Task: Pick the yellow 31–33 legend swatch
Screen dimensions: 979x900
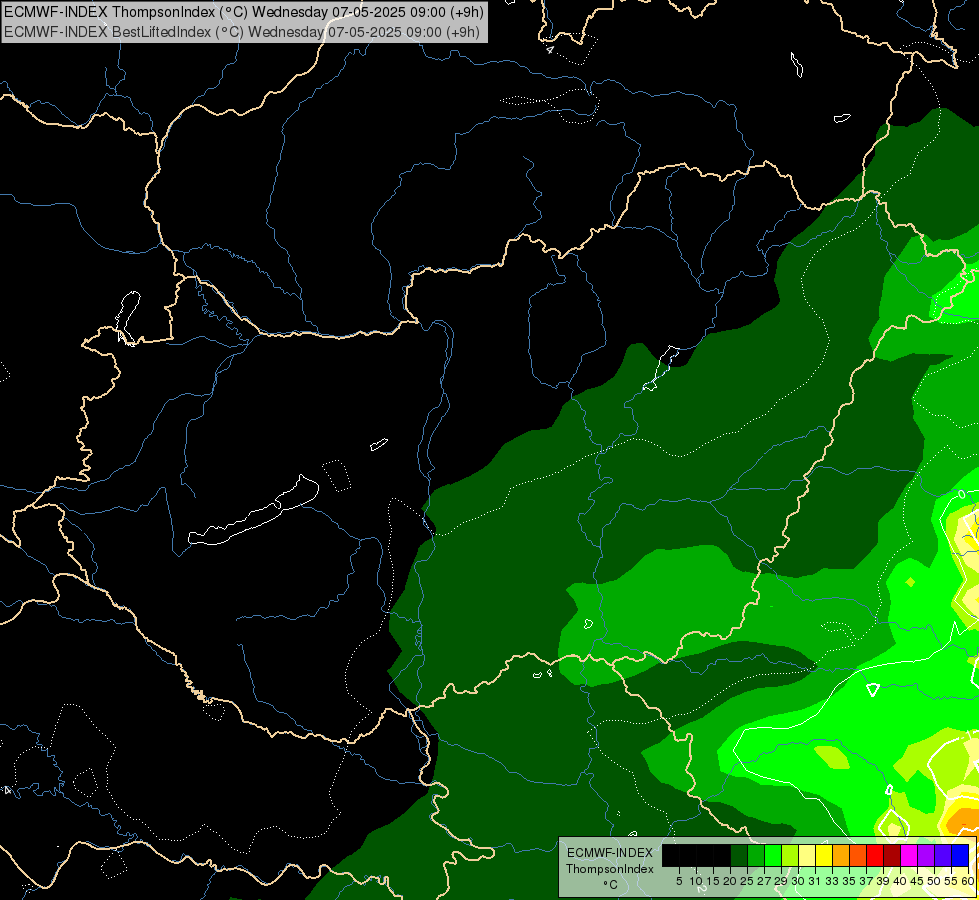Action: (x=824, y=855)
